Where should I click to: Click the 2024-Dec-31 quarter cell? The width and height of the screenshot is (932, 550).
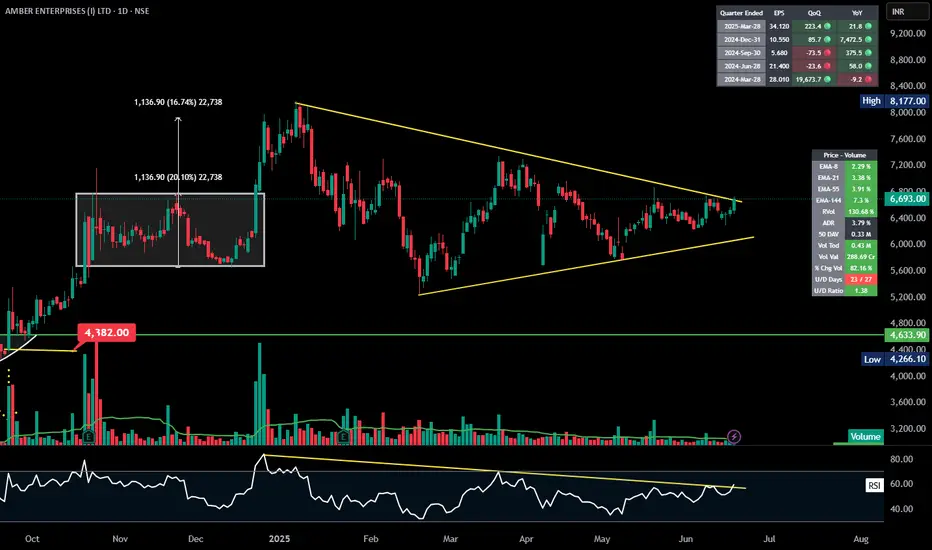(741, 39)
